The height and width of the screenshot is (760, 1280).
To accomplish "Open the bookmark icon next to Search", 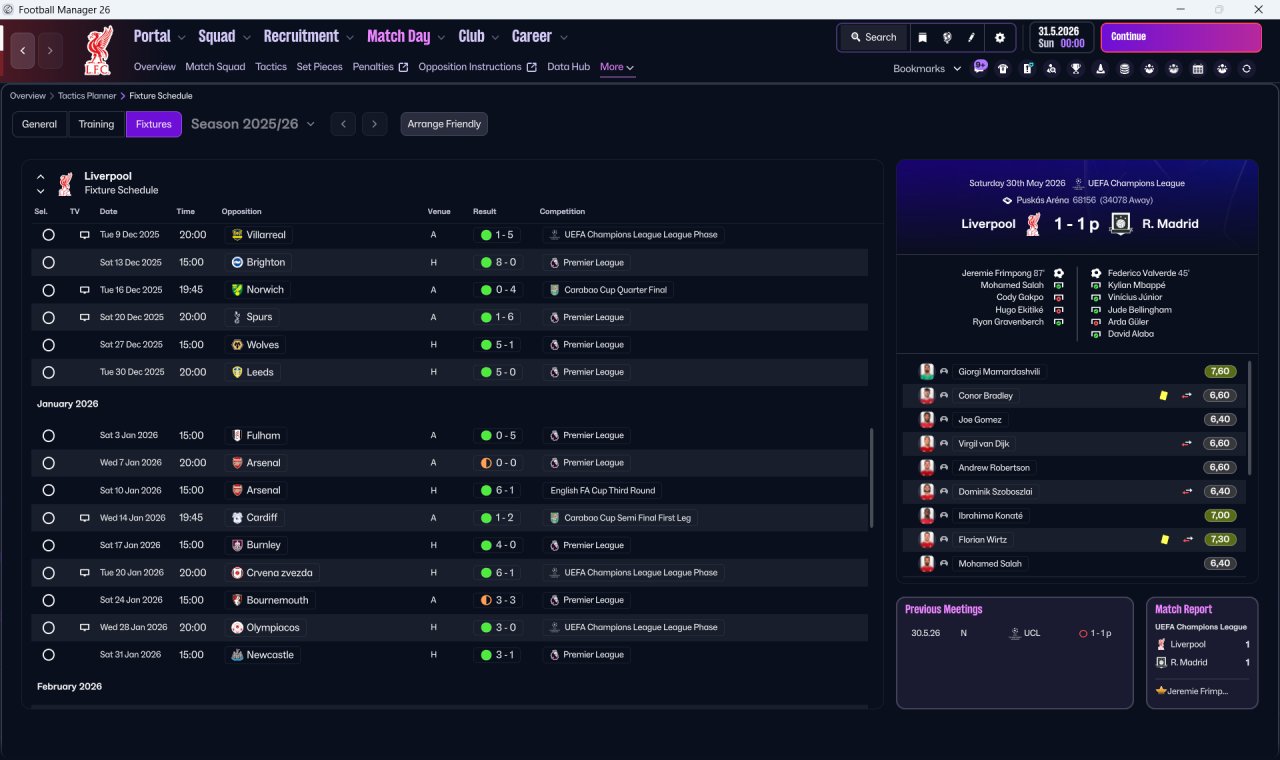I will point(922,37).
